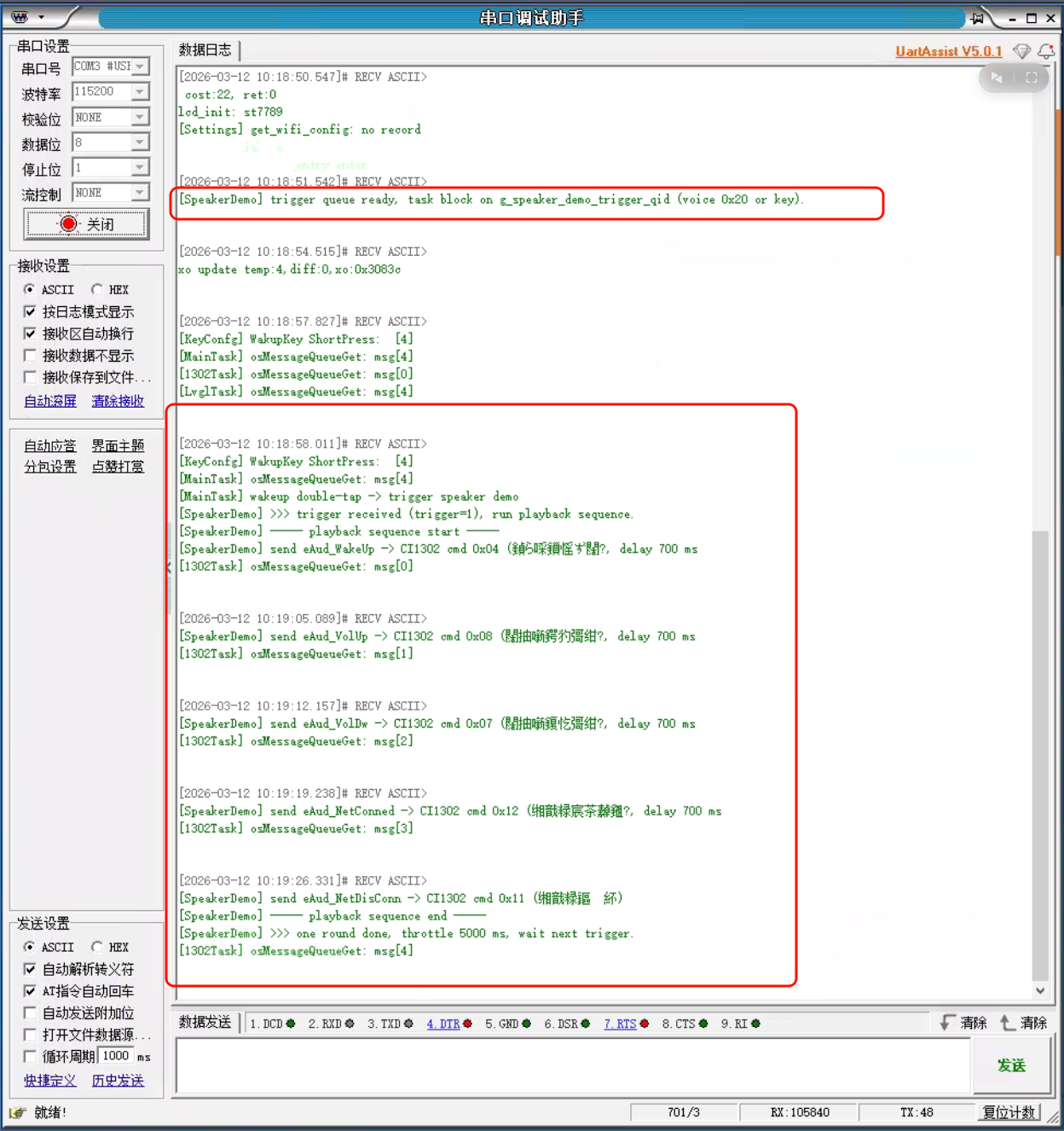Click the TXD signal indicator
This screenshot has width=1064, height=1131.
(x=408, y=1024)
